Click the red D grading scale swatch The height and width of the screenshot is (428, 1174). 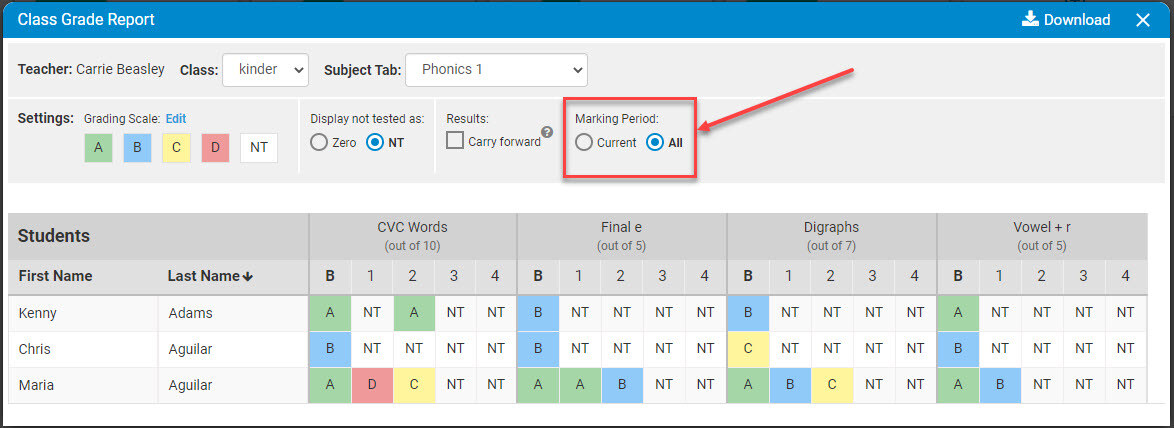click(x=215, y=147)
